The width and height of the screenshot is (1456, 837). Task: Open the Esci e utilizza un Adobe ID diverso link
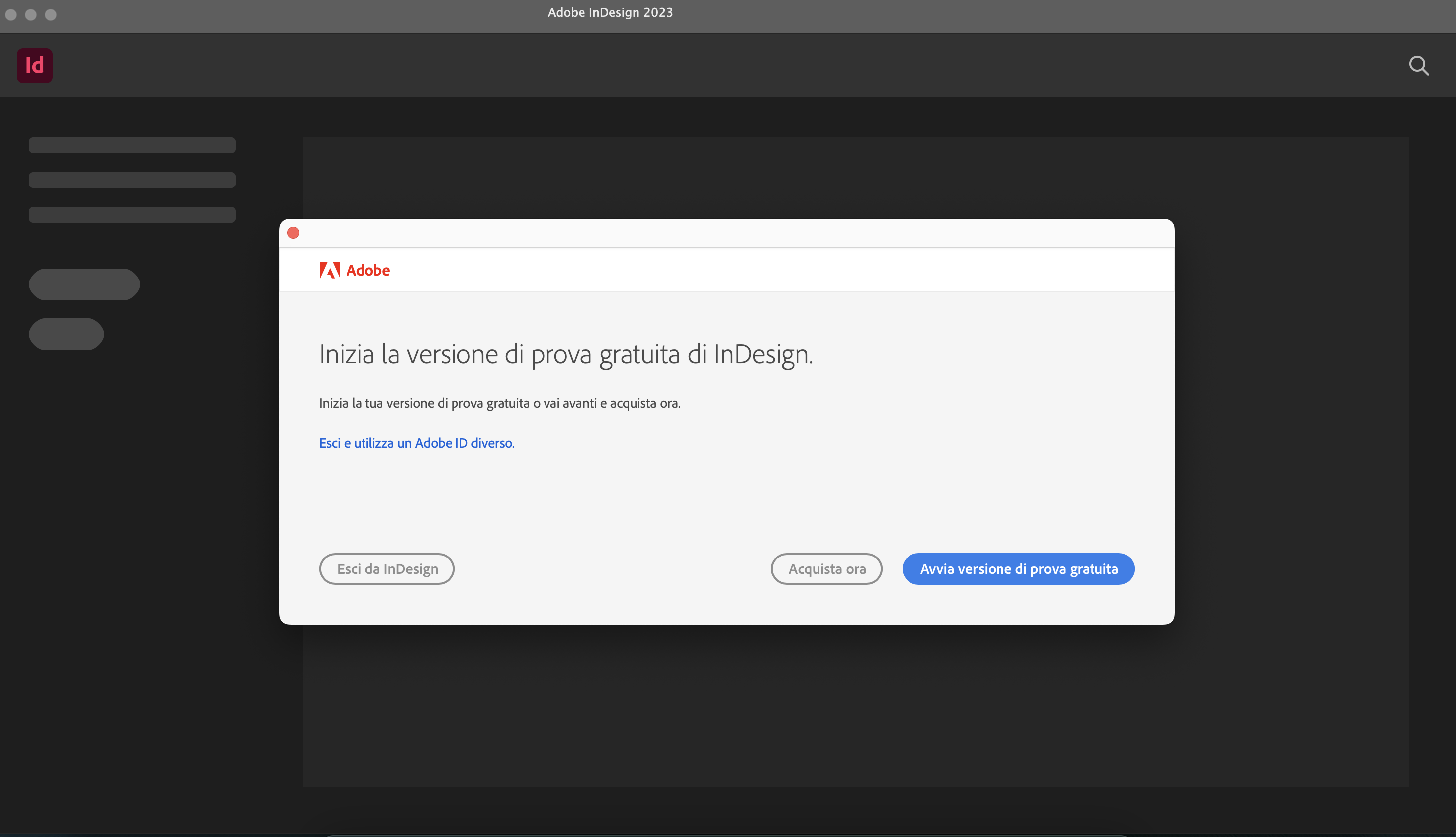click(417, 443)
